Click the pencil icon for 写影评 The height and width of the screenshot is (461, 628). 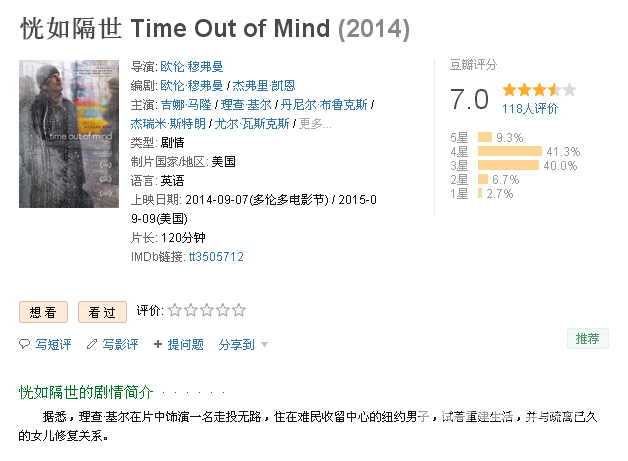(92, 344)
